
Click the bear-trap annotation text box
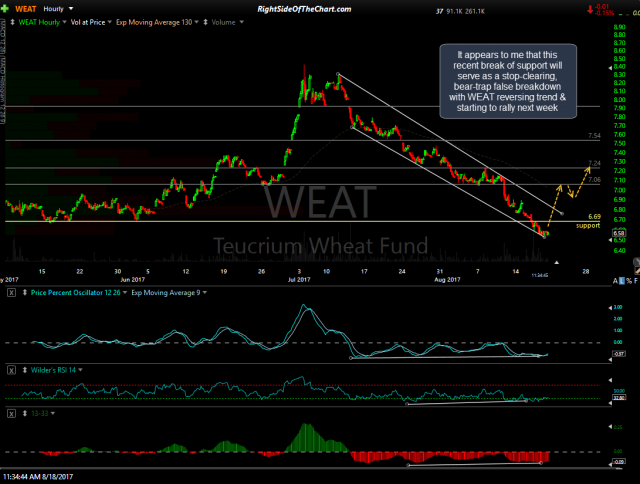[508, 81]
